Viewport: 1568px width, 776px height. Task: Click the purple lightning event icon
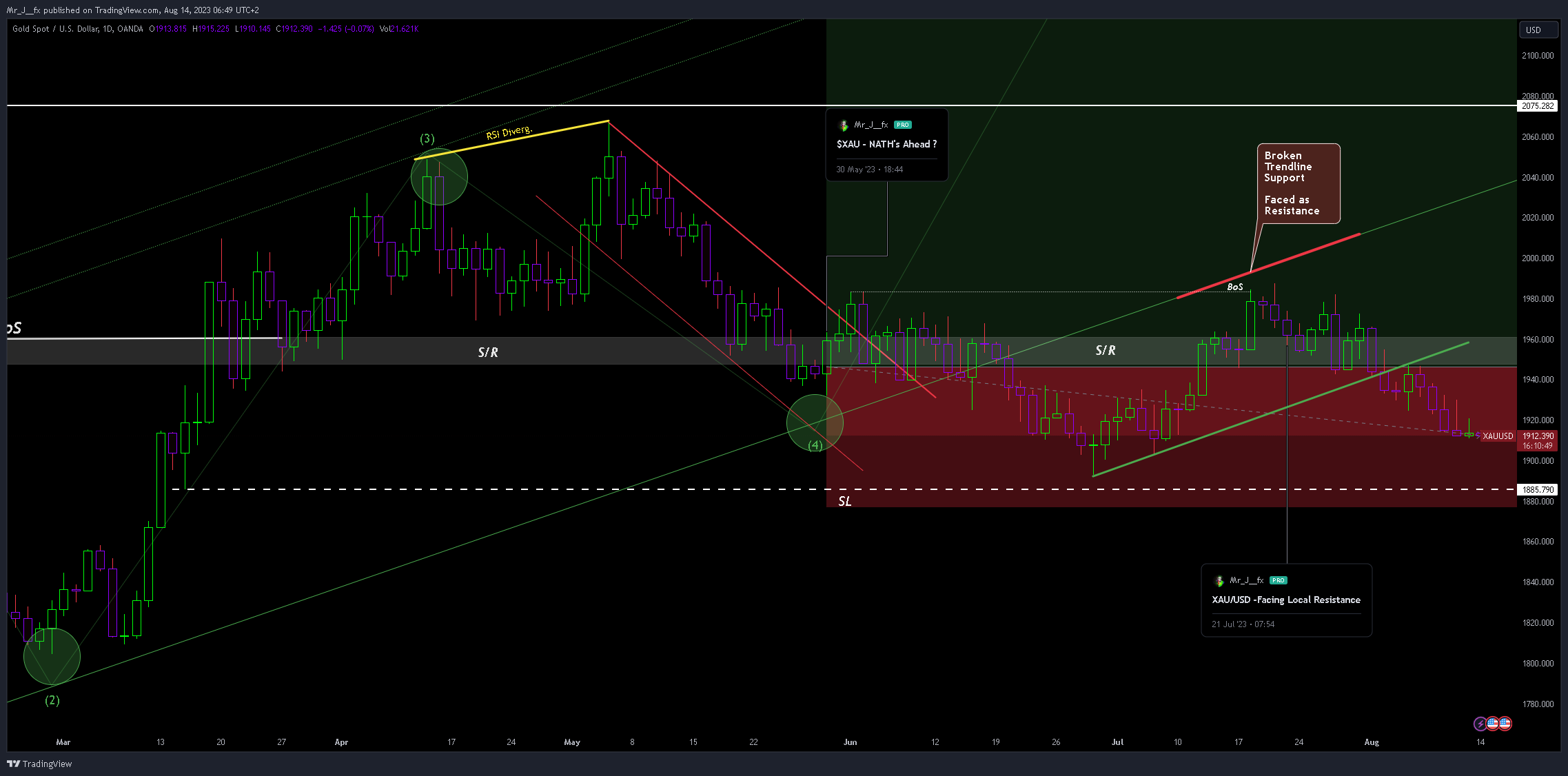pos(1479,724)
